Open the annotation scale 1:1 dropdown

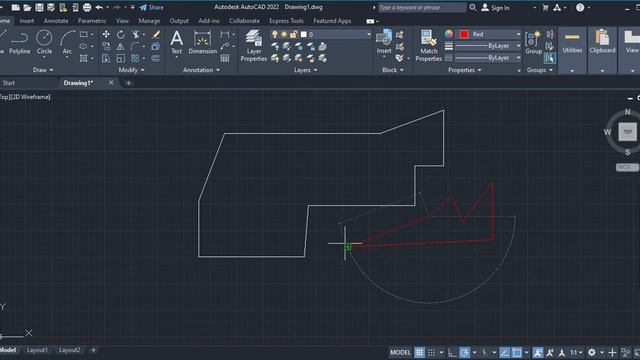(576, 352)
